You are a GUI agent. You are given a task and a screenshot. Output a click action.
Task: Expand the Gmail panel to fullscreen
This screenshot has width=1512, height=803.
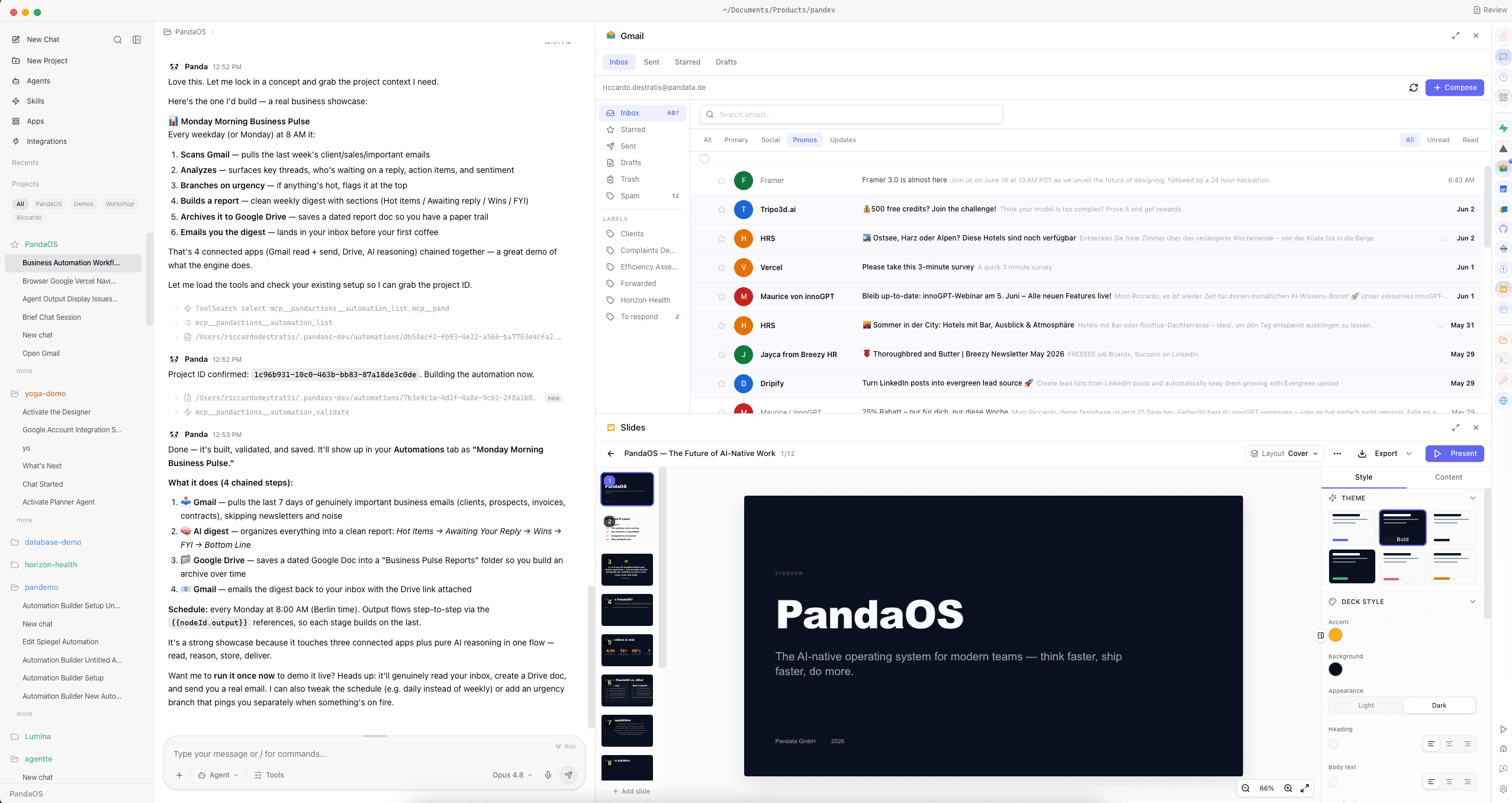1456,36
